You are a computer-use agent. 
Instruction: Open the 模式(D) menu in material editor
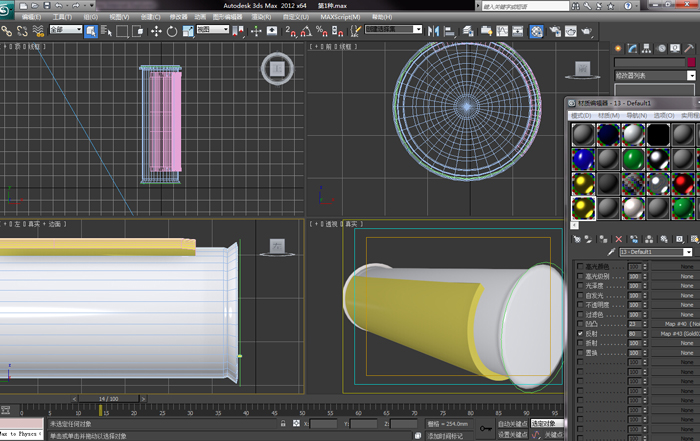(x=580, y=115)
